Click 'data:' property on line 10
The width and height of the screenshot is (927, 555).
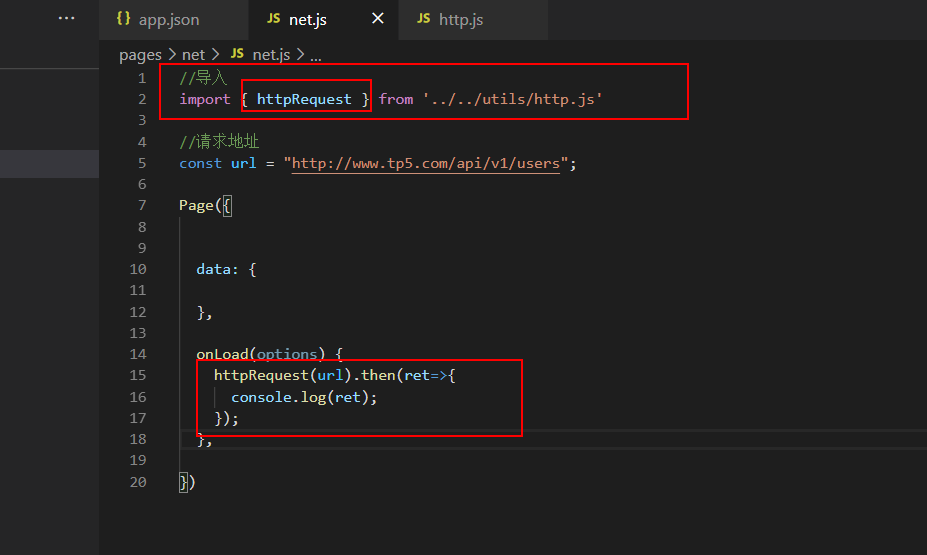point(217,270)
